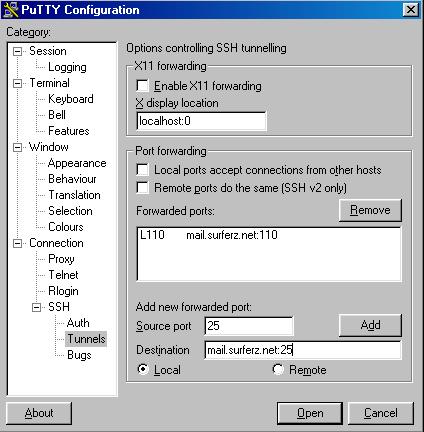This screenshot has height=432, width=424.
Task: Collapse the Session tree node
Action: [x=17, y=51]
